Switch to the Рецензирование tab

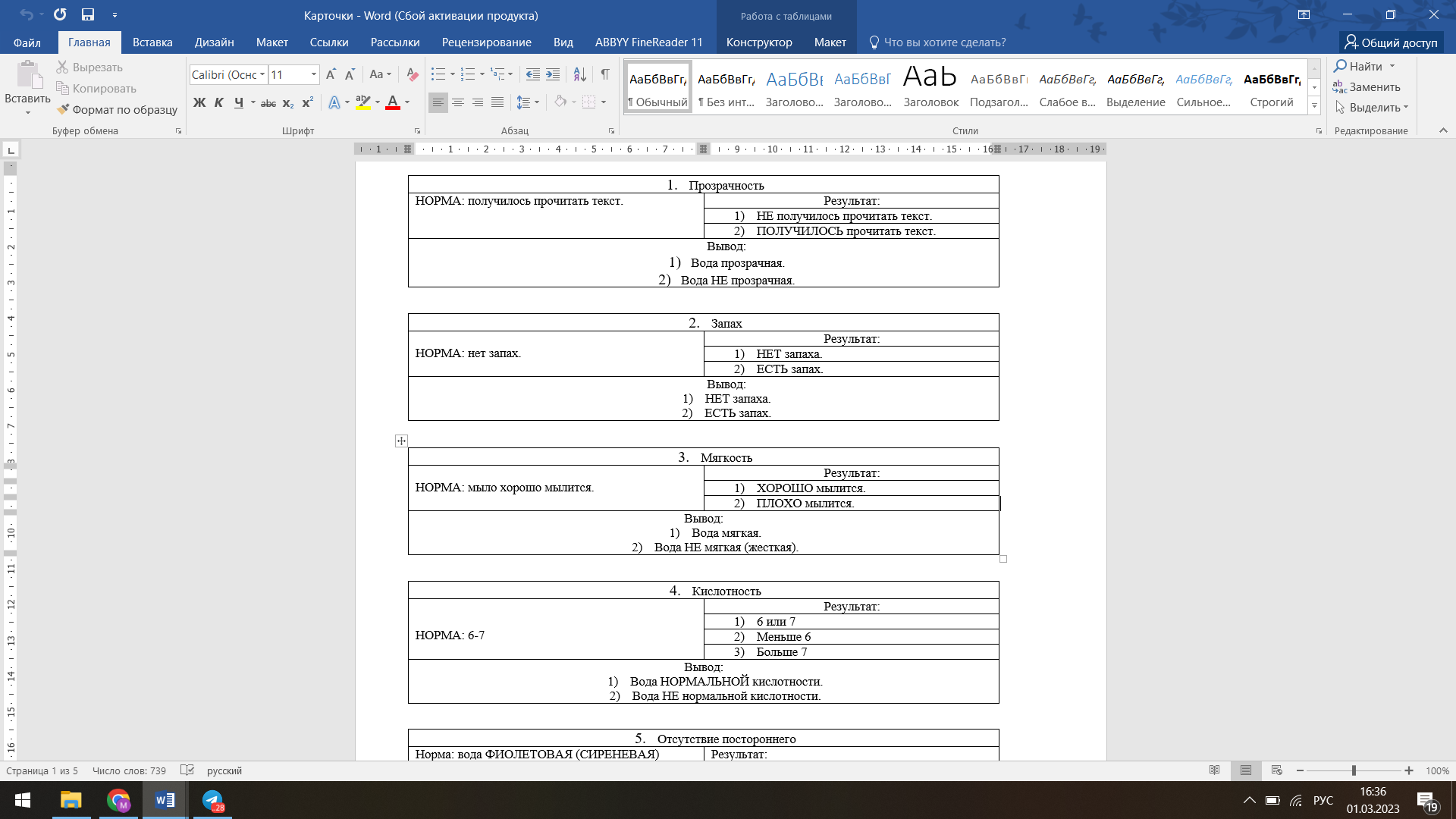tap(486, 42)
